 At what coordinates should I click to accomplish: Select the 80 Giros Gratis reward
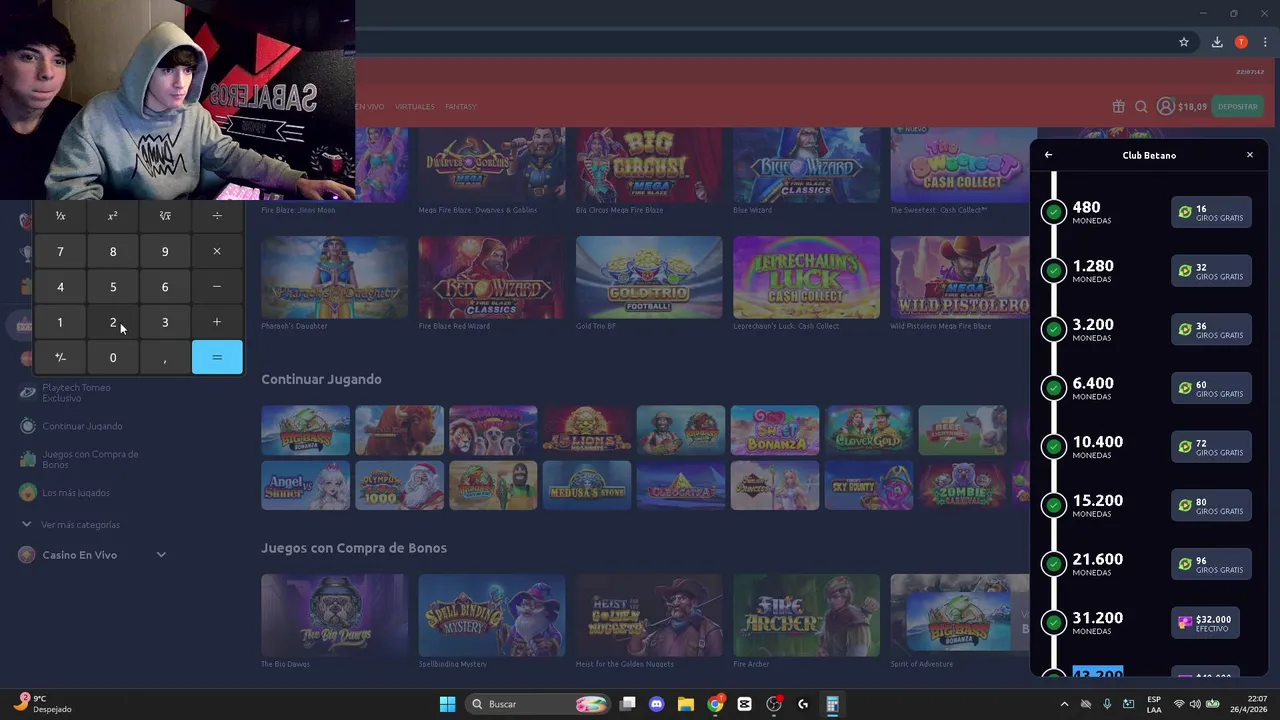pyautogui.click(x=1211, y=506)
